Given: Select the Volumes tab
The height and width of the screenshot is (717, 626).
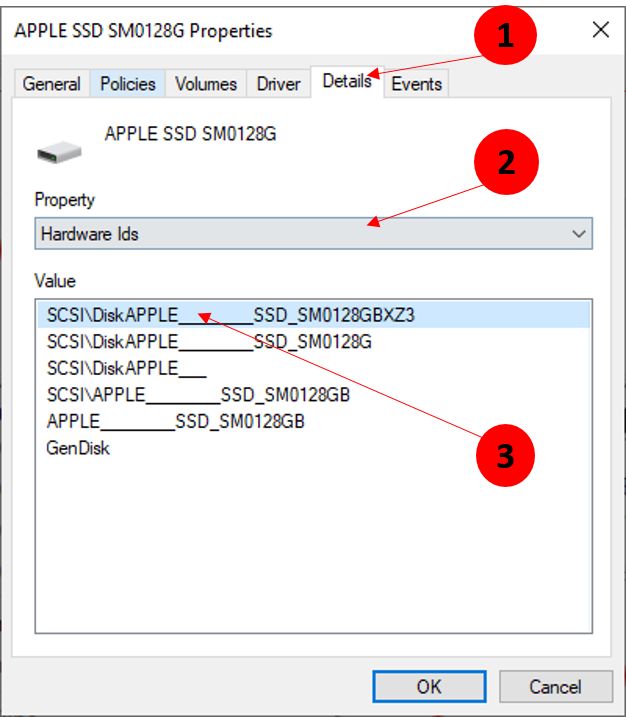Looking at the screenshot, I should 206,84.
